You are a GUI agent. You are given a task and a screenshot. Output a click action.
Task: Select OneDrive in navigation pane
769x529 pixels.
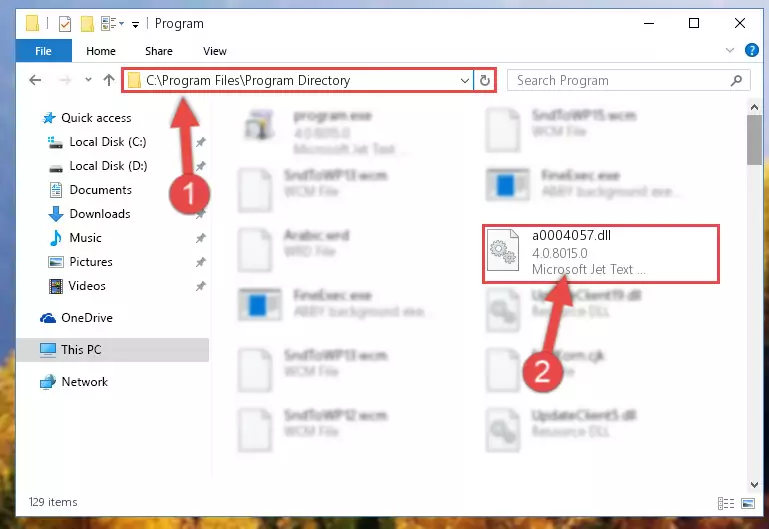tap(87, 318)
